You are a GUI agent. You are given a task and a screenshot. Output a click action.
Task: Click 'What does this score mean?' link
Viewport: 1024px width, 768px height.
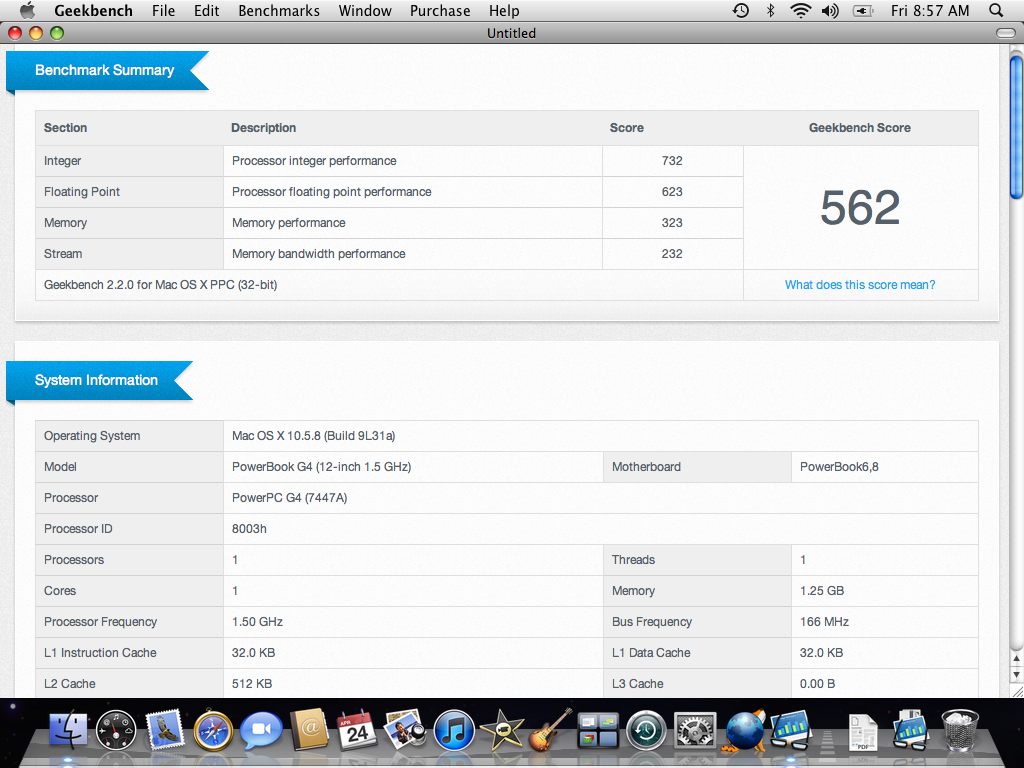[860, 285]
